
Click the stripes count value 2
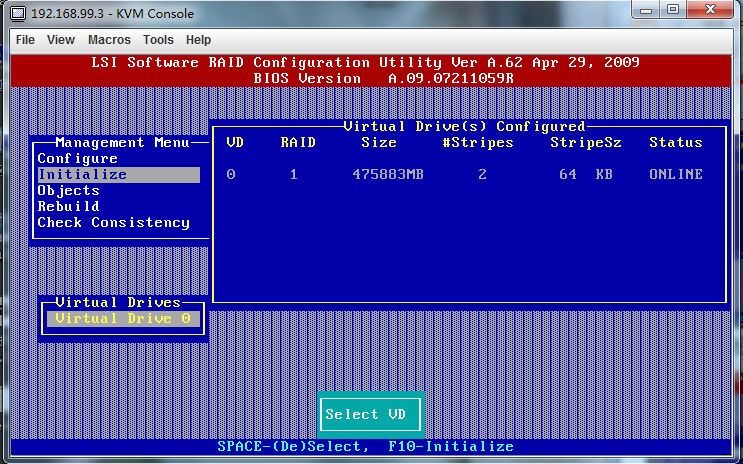(x=482, y=174)
